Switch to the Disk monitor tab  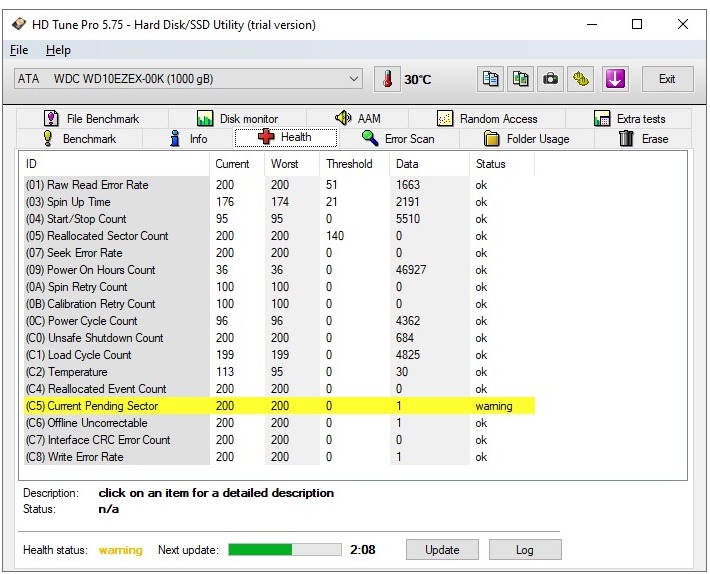237,119
